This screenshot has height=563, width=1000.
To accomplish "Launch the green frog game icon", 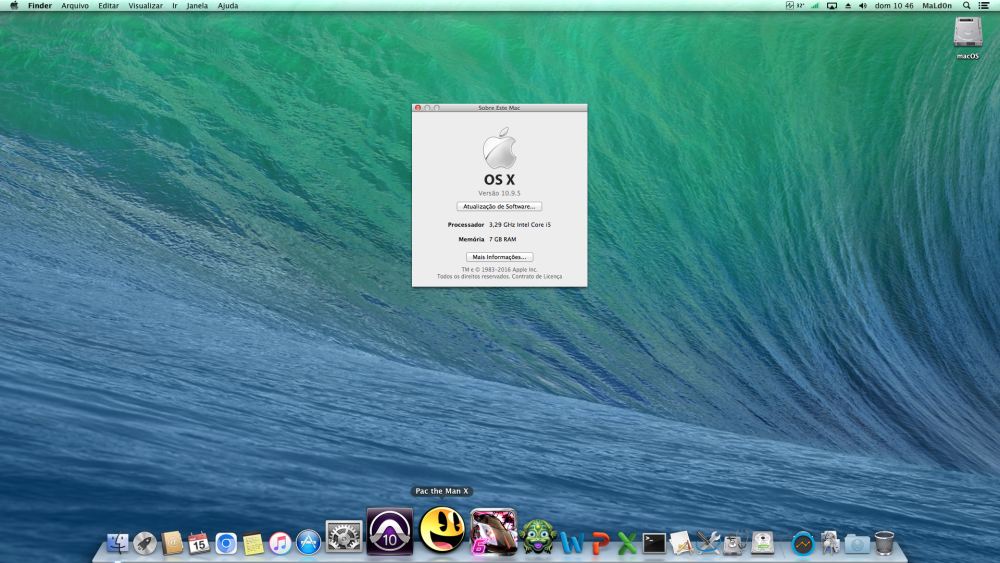I will click(538, 536).
